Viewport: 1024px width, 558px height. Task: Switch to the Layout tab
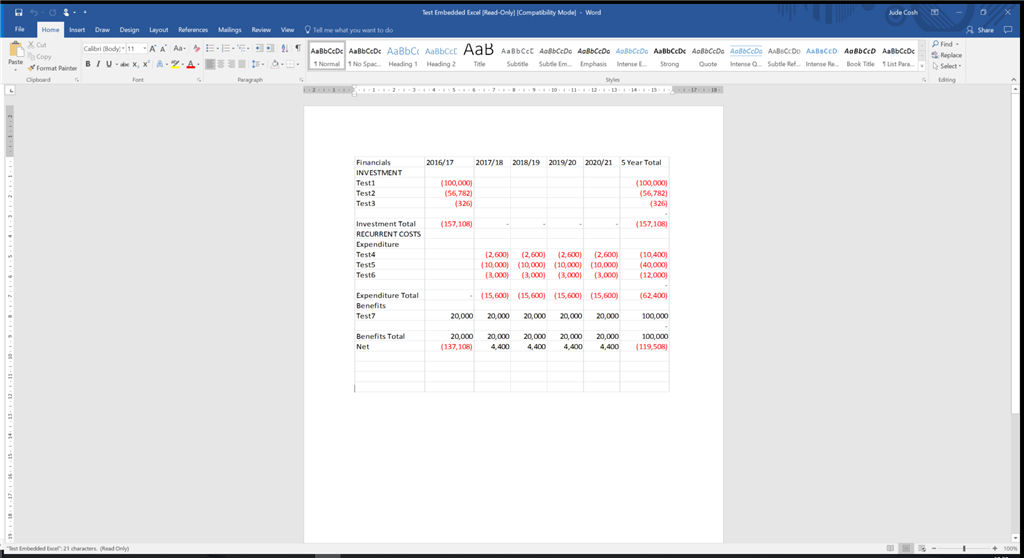(159, 30)
